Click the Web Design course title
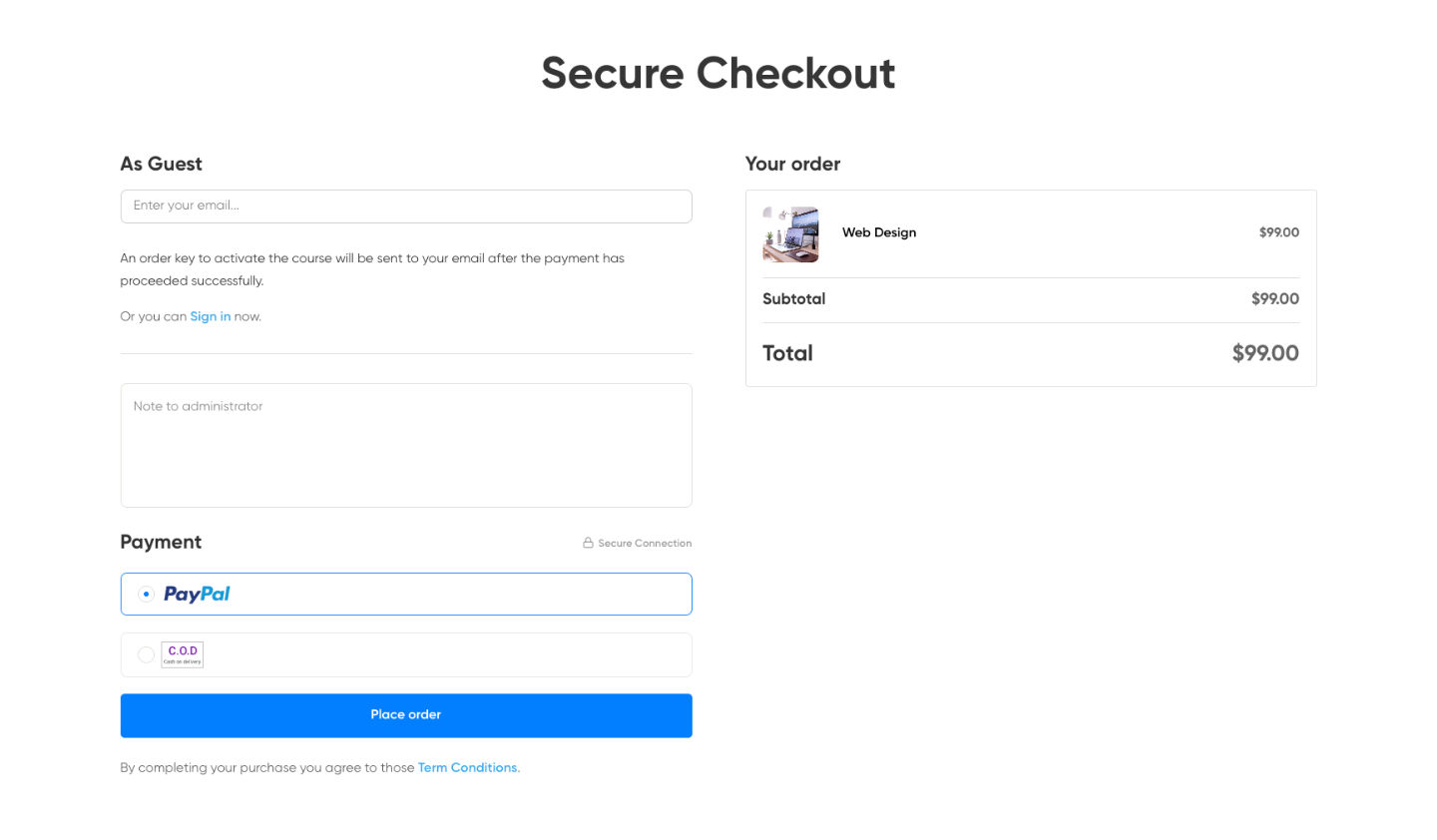 tap(879, 232)
